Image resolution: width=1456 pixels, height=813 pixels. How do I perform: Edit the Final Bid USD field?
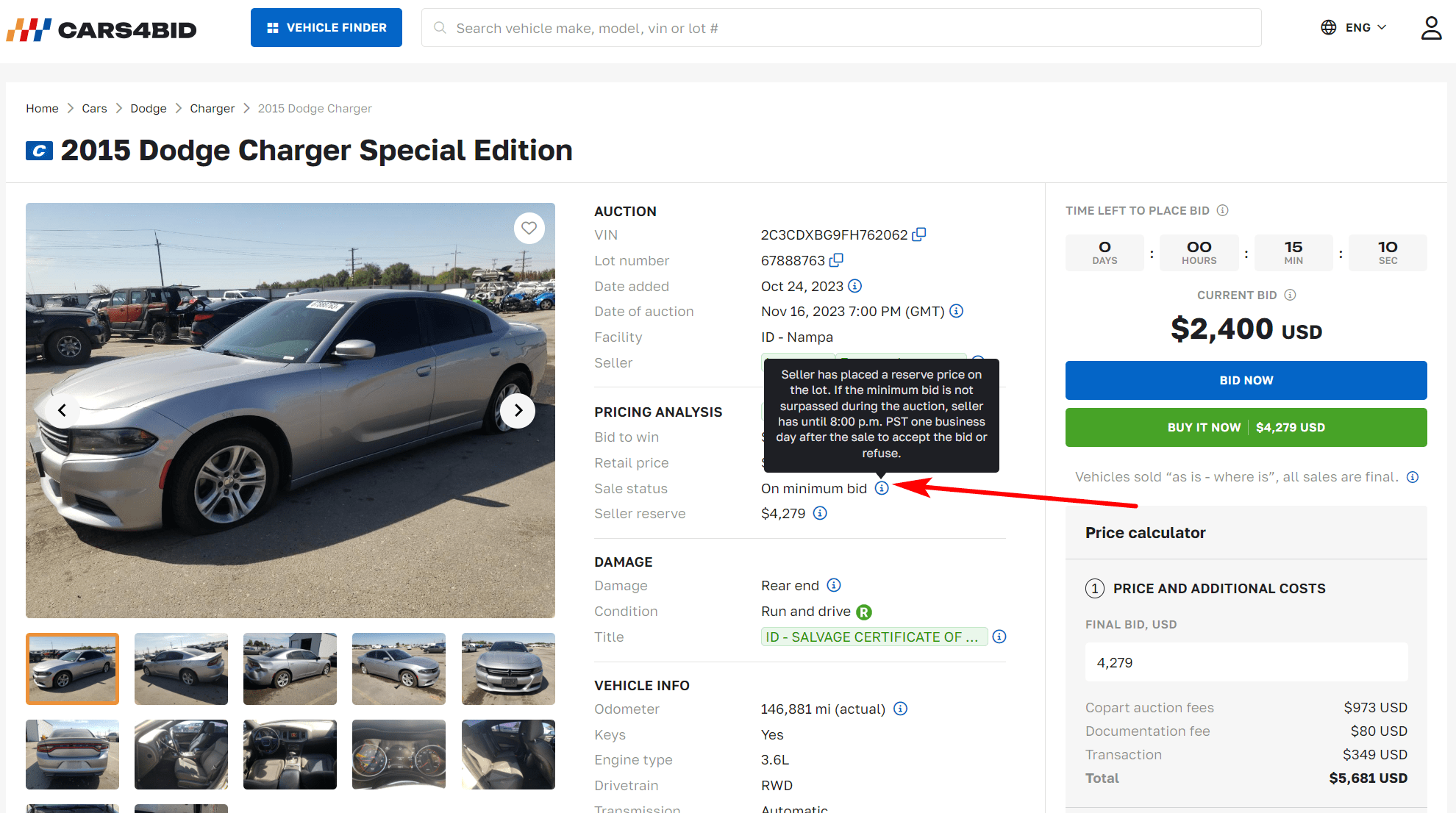coord(1246,662)
